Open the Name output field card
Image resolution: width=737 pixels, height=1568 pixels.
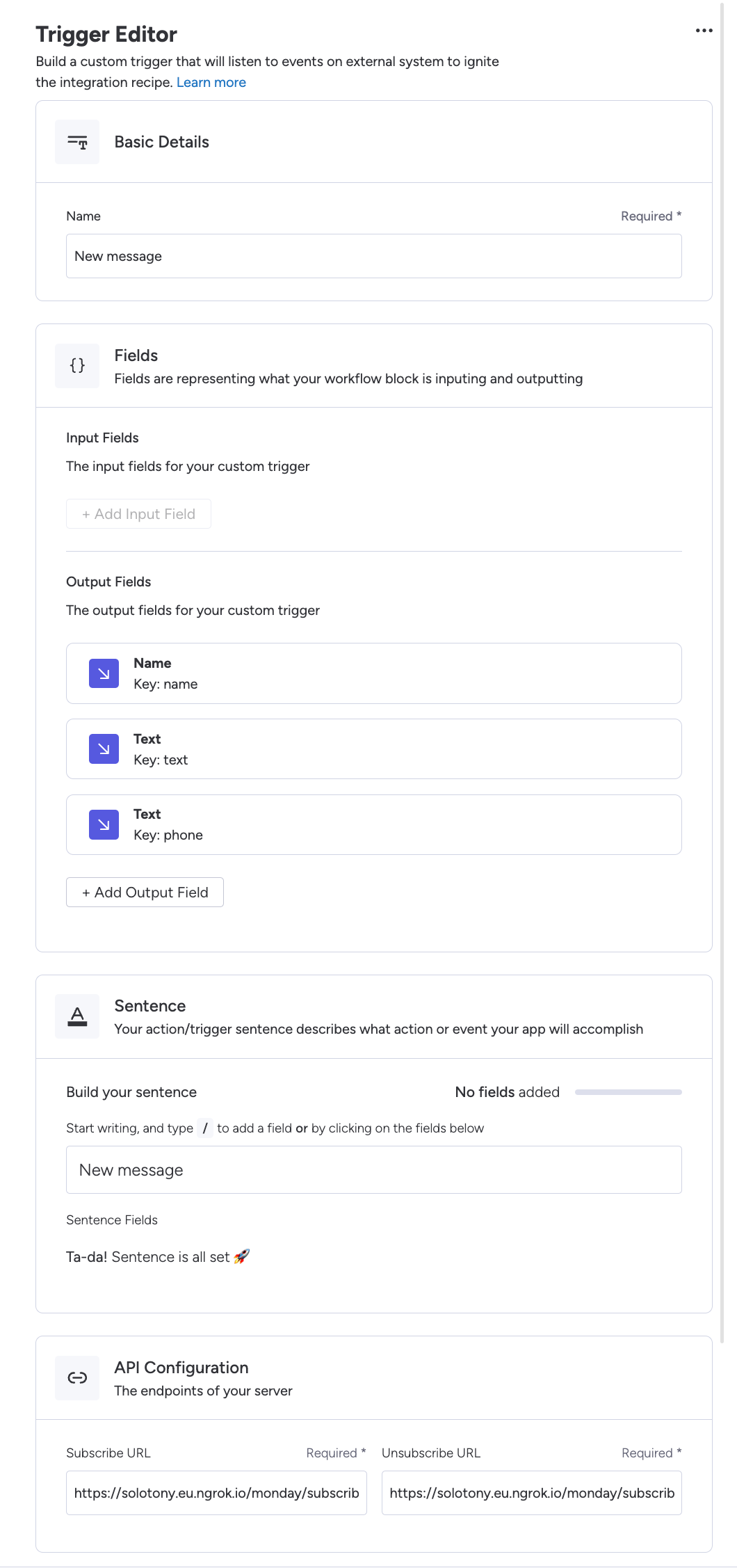click(374, 673)
